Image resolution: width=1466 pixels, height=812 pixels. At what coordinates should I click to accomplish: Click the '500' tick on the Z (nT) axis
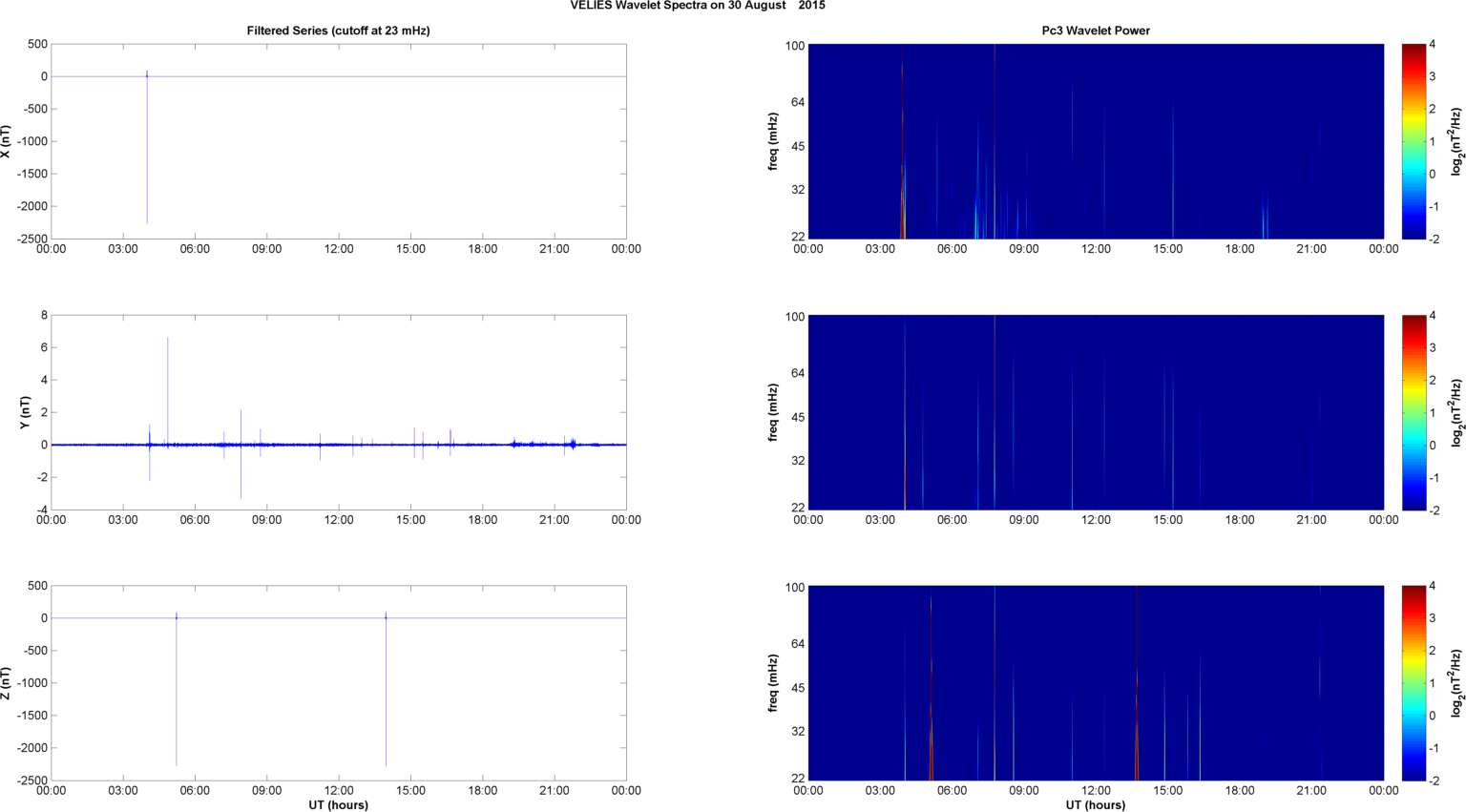pos(38,586)
